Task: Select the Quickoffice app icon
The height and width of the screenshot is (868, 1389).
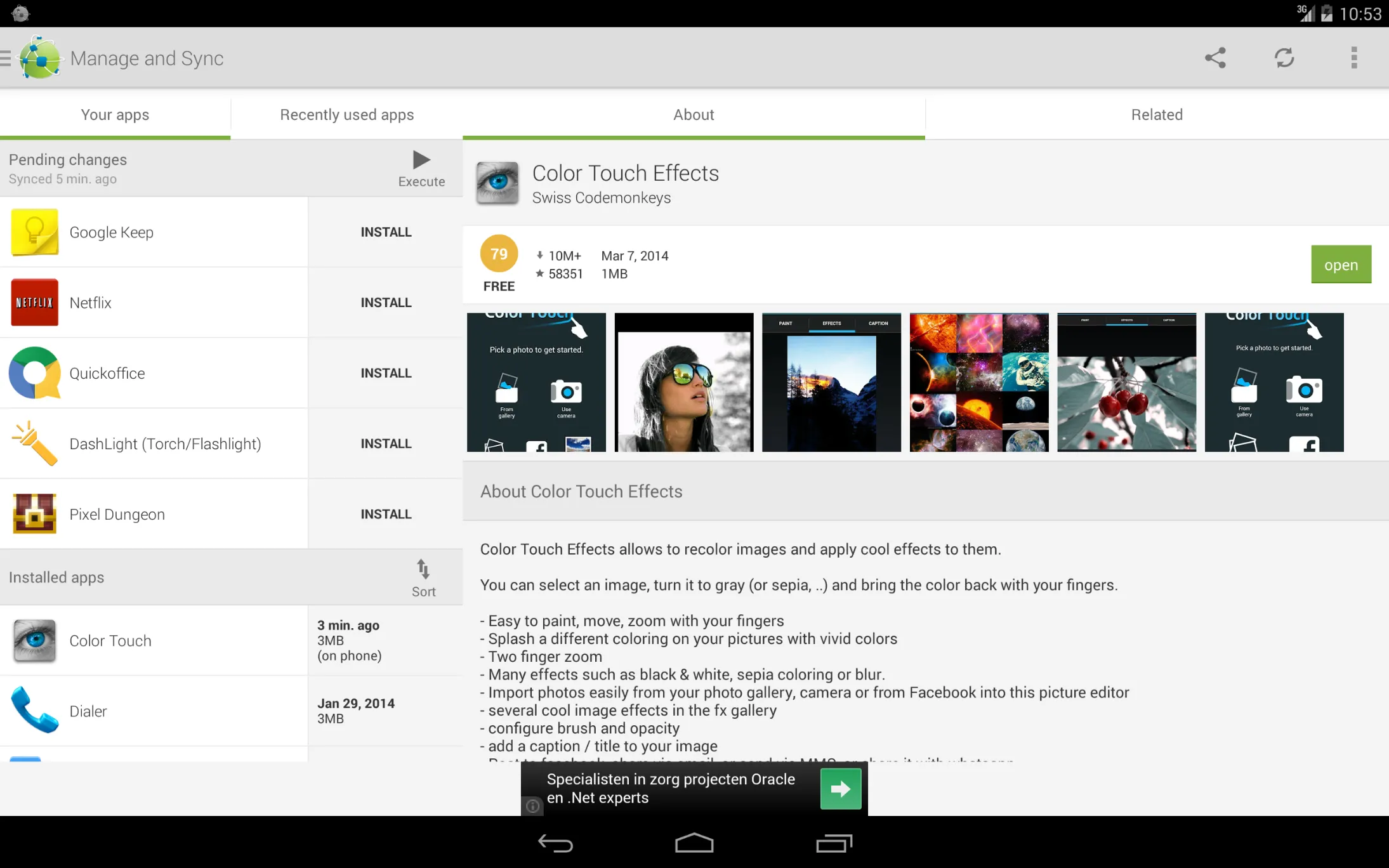Action: click(x=34, y=373)
